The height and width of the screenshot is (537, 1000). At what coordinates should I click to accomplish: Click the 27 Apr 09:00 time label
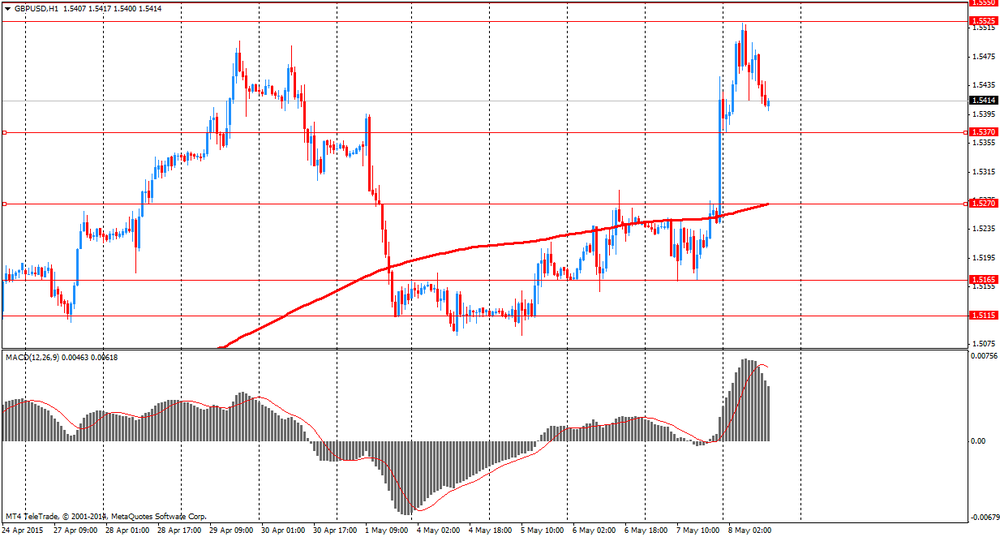tap(75, 530)
